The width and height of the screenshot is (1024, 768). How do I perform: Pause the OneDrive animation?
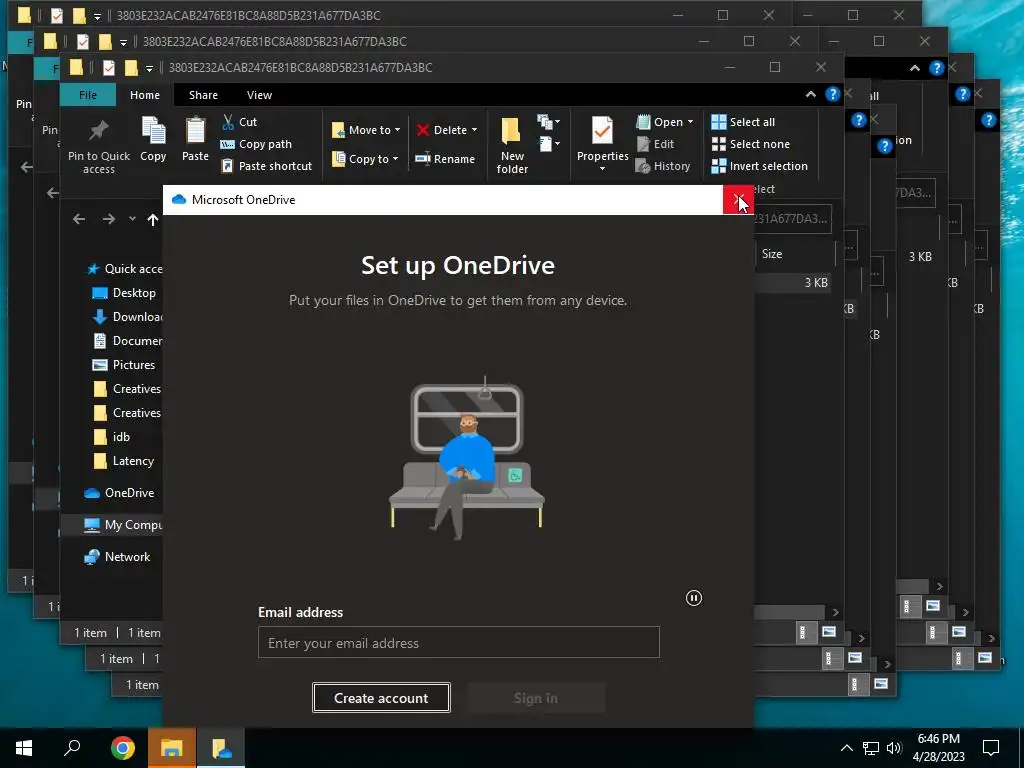[x=694, y=598]
